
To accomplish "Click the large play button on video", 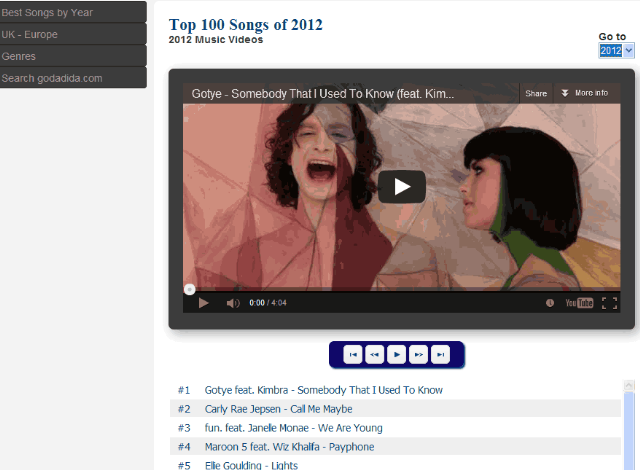I will [402, 187].
